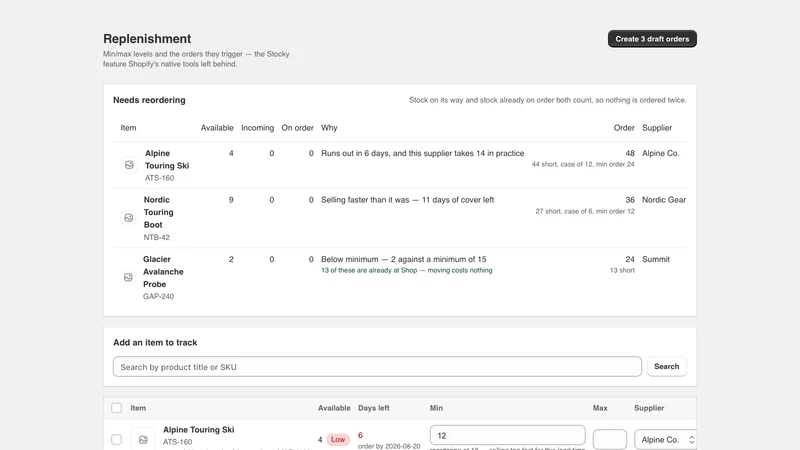Click the Add an item to track heading
800x450 pixels.
[155, 342]
